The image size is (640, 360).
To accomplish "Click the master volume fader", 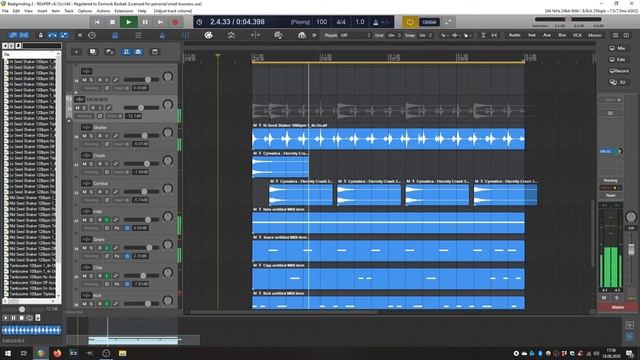I will (x=631, y=249).
